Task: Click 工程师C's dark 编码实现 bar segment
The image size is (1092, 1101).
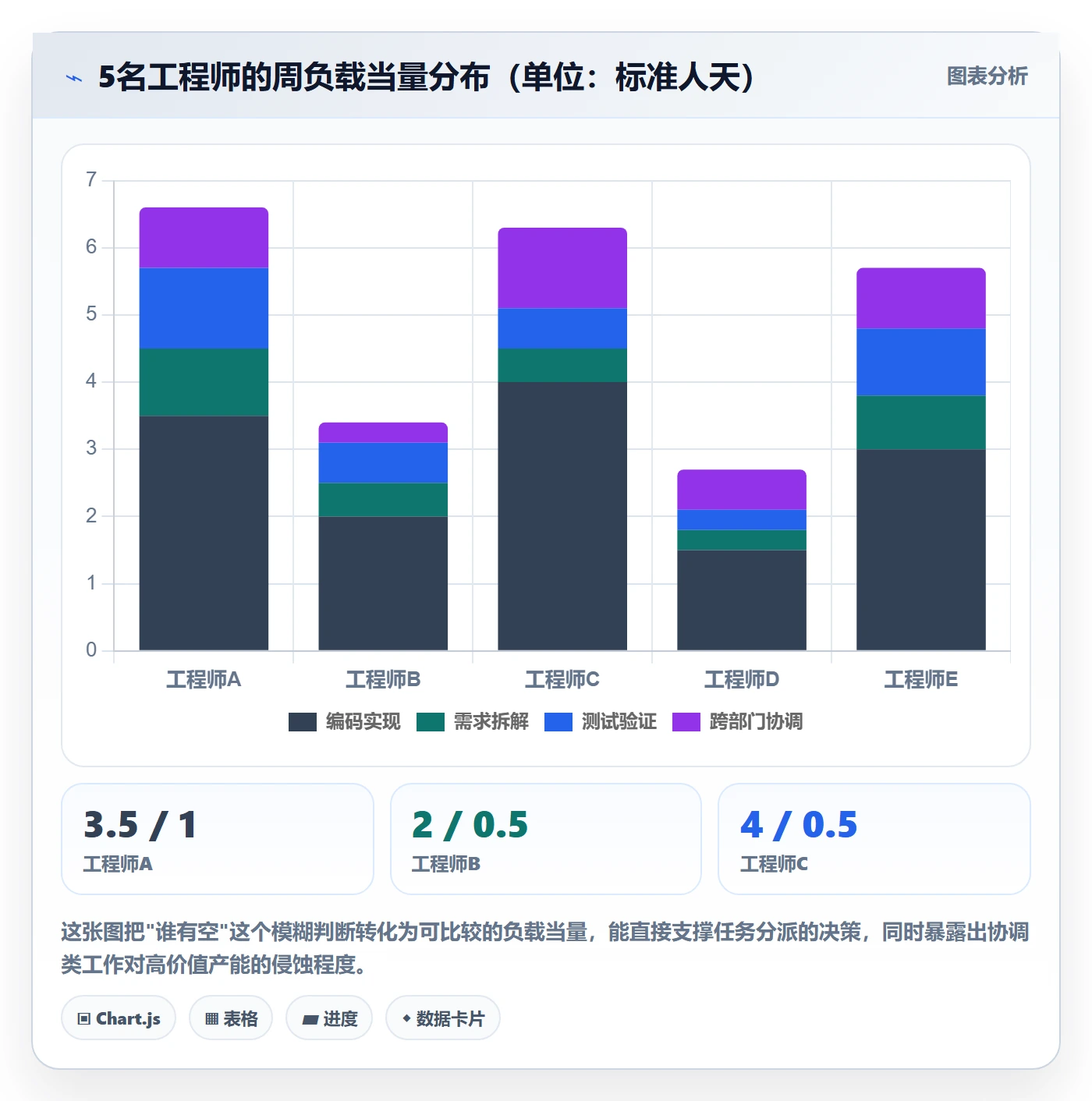Action: pos(562,516)
